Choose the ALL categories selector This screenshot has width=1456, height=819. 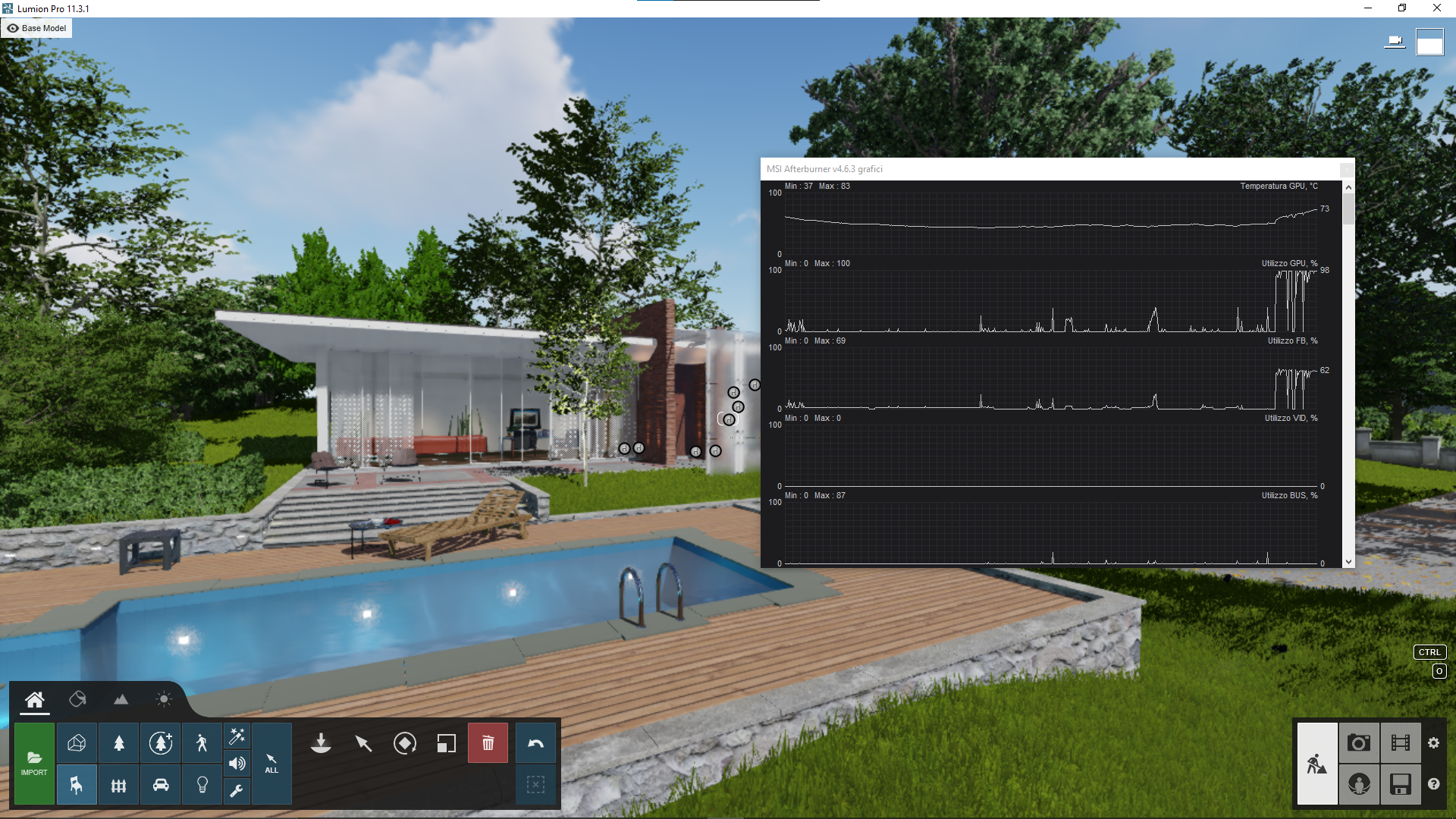click(271, 763)
